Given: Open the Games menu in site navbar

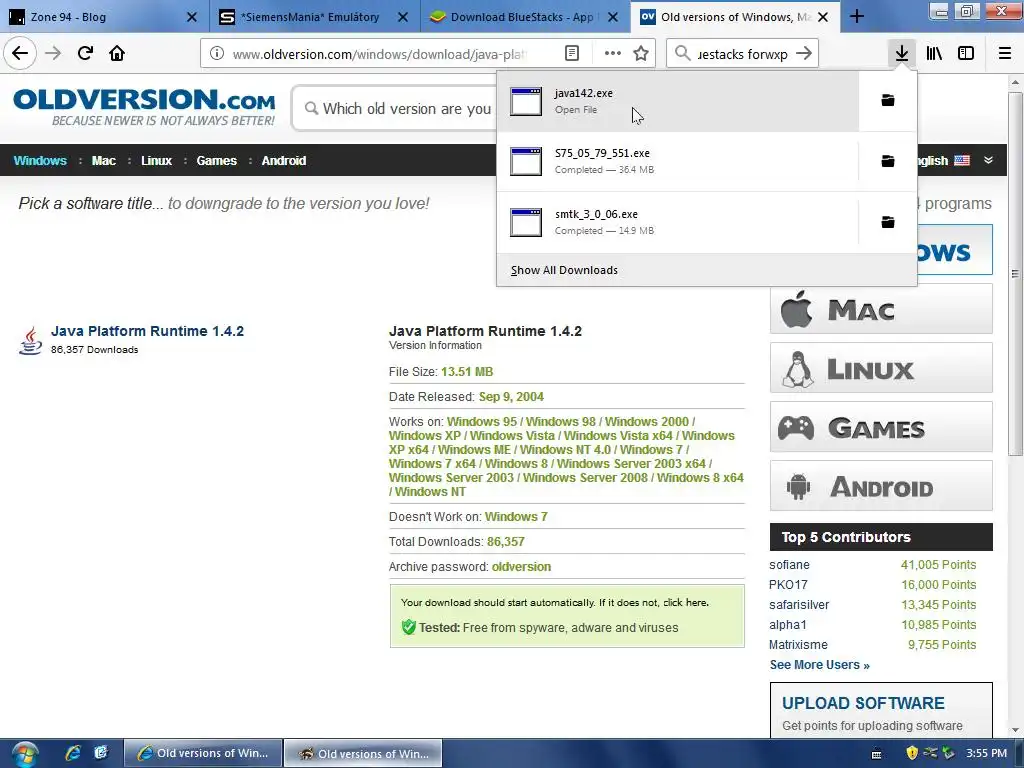Looking at the screenshot, I should click(x=216, y=161).
